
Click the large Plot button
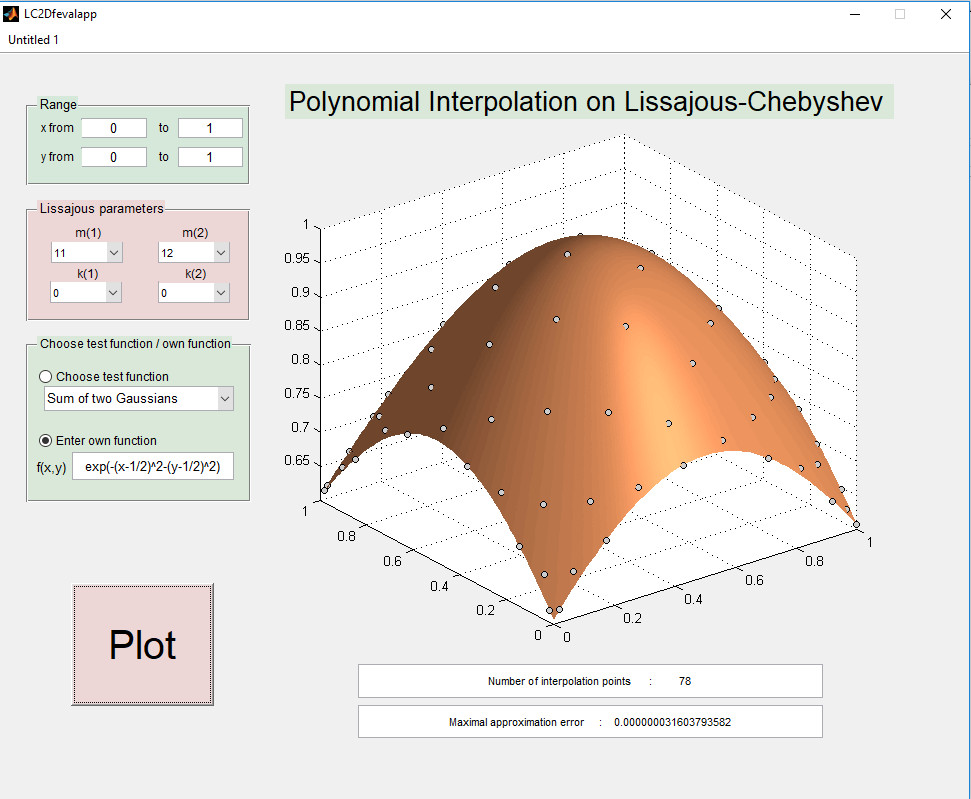[143, 644]
